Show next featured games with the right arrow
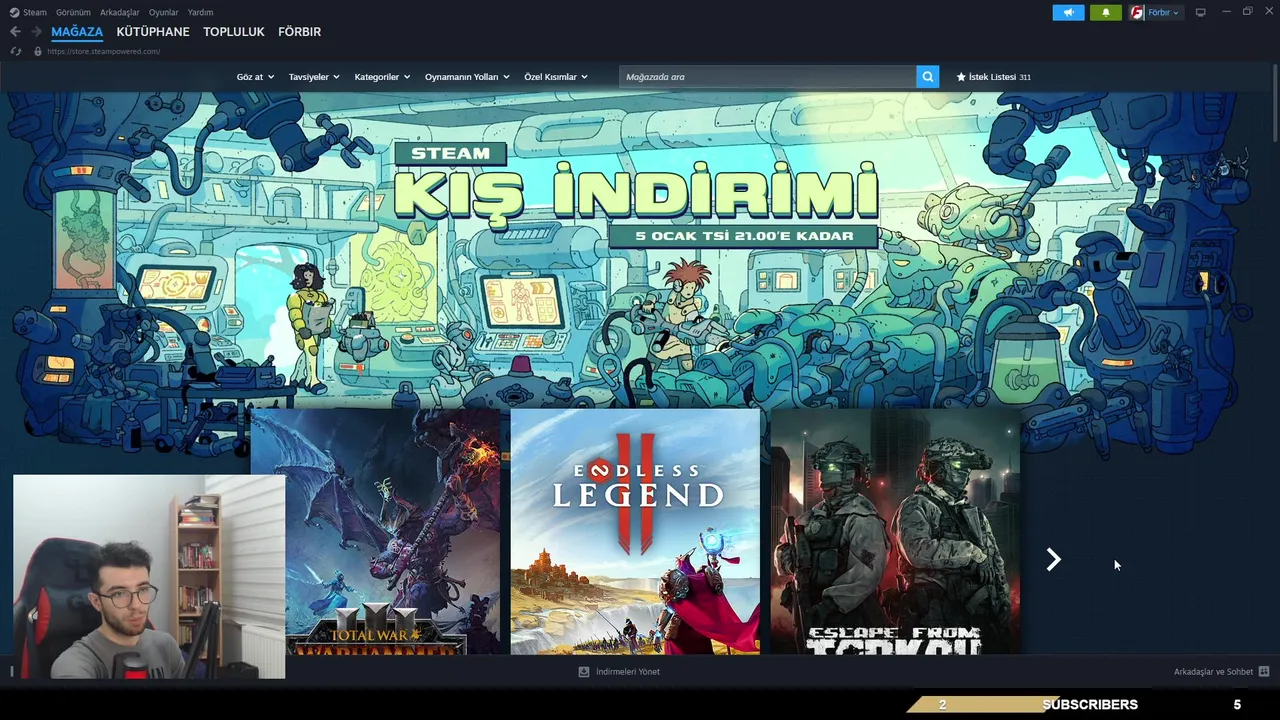The height and width of the screenshot is (720, 1280). click(1053, 560)
